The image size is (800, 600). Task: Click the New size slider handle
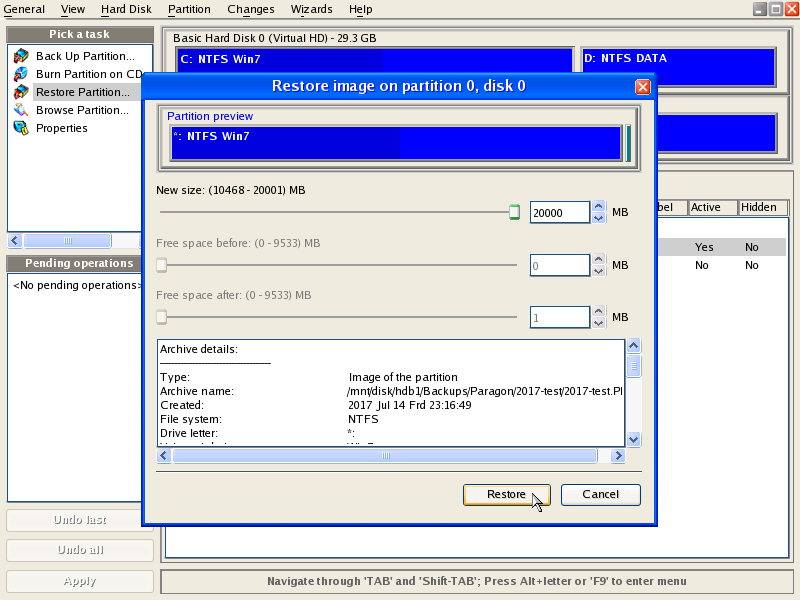[514, 212]
